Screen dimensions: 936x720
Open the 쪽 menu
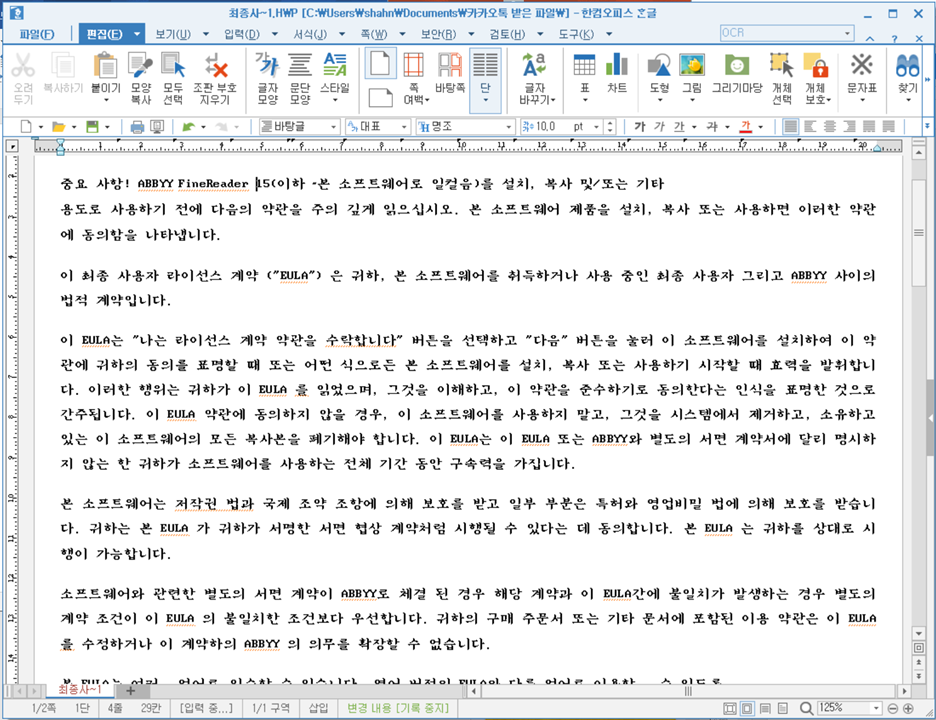[374, 35]
